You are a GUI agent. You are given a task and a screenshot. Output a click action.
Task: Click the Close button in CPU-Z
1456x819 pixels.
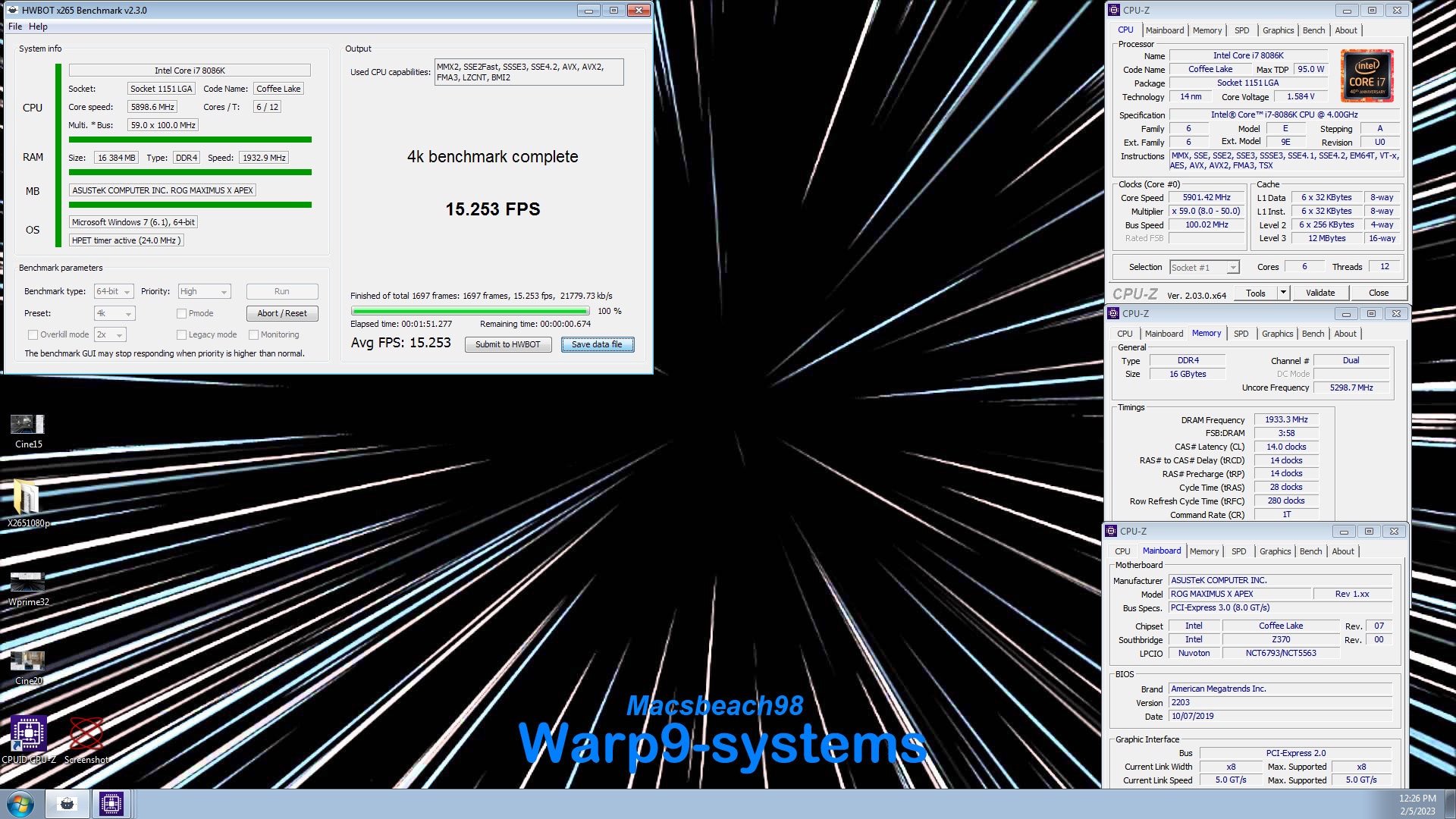(1379, 293)
